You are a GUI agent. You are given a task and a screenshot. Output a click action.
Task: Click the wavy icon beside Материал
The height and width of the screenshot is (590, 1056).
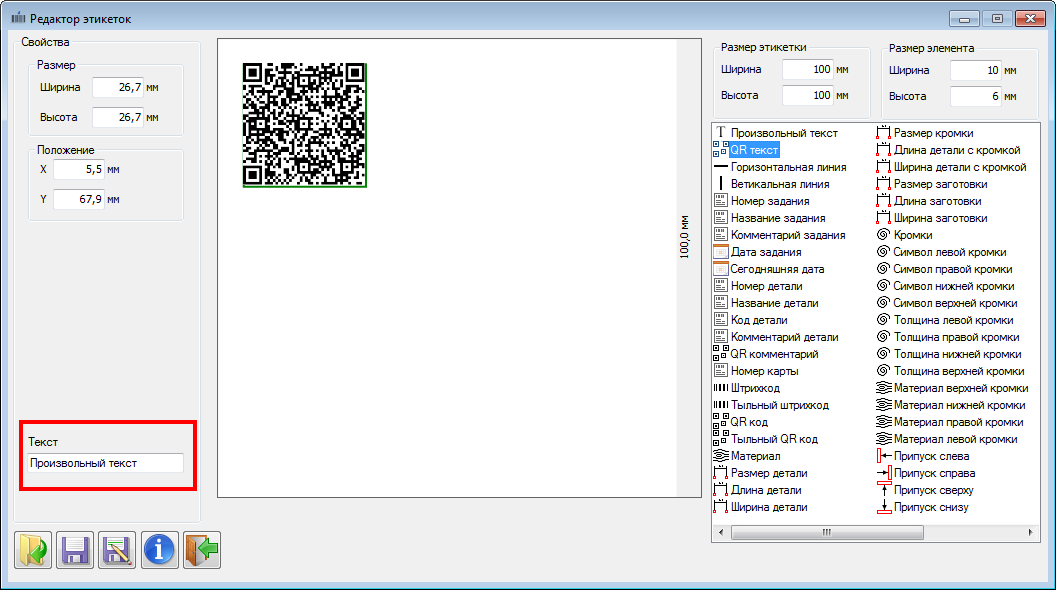pos(721,456)
